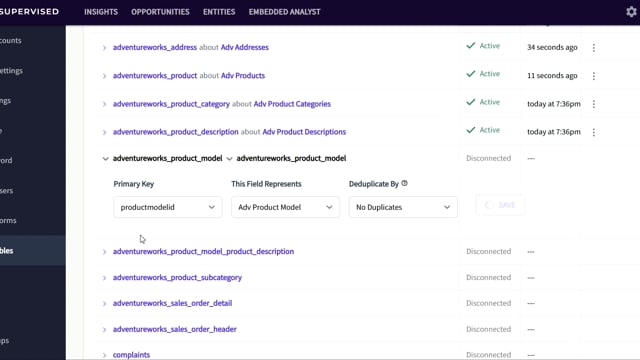Screen dimensions: 640x360
Task: Click the Save button
Action: click(x=500, y=205)
